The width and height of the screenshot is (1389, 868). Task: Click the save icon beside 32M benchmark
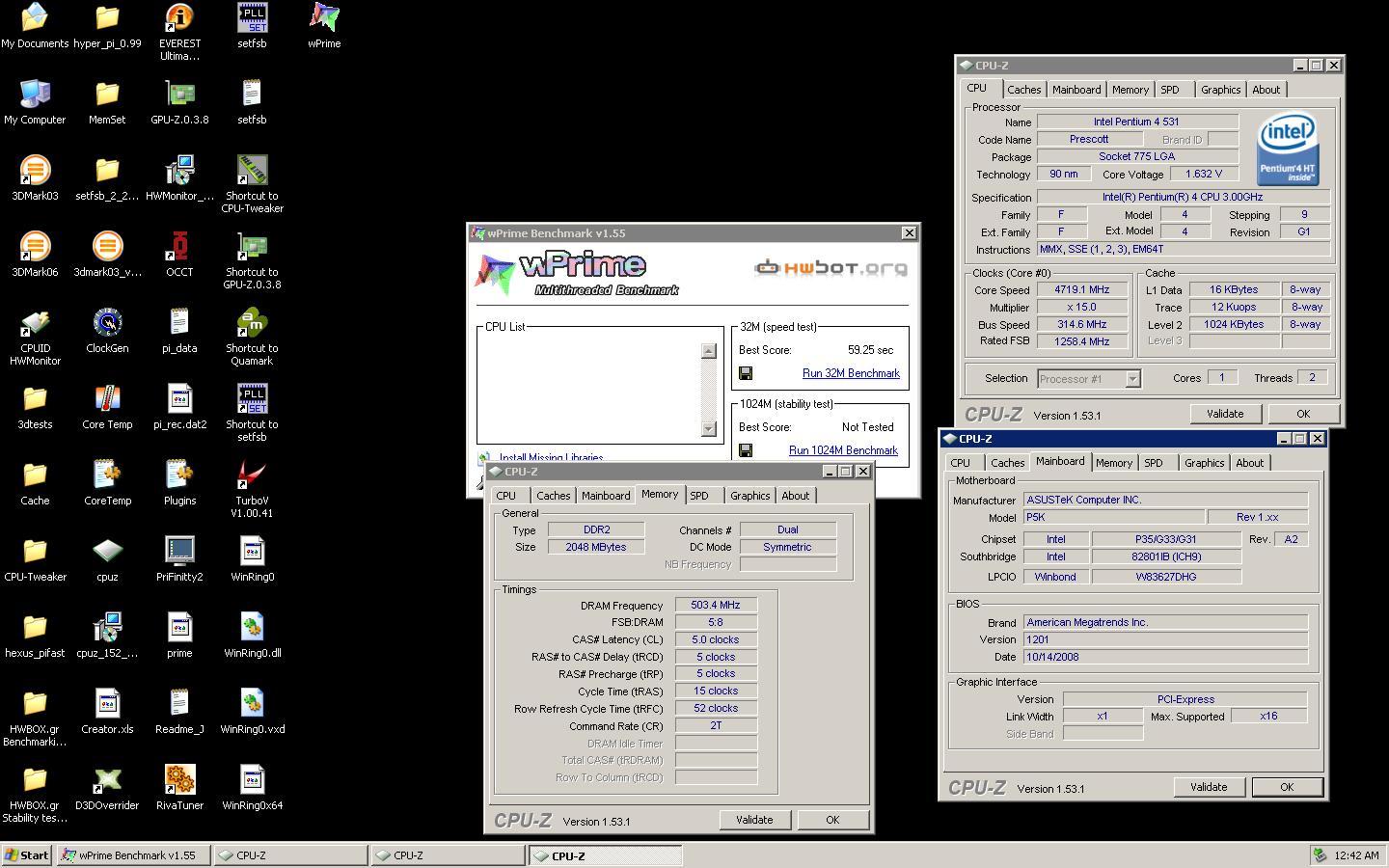click(x=746, y=373)
